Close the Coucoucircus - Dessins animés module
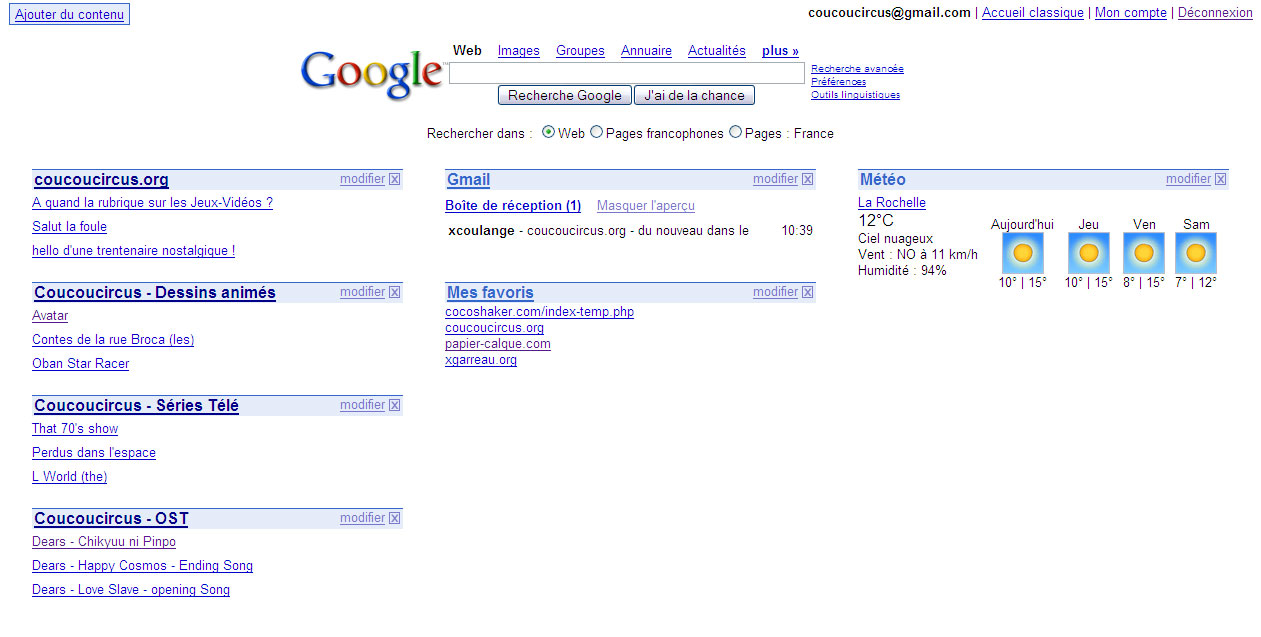Screen dimensions: 1261x637 click(x=394, y=293)
